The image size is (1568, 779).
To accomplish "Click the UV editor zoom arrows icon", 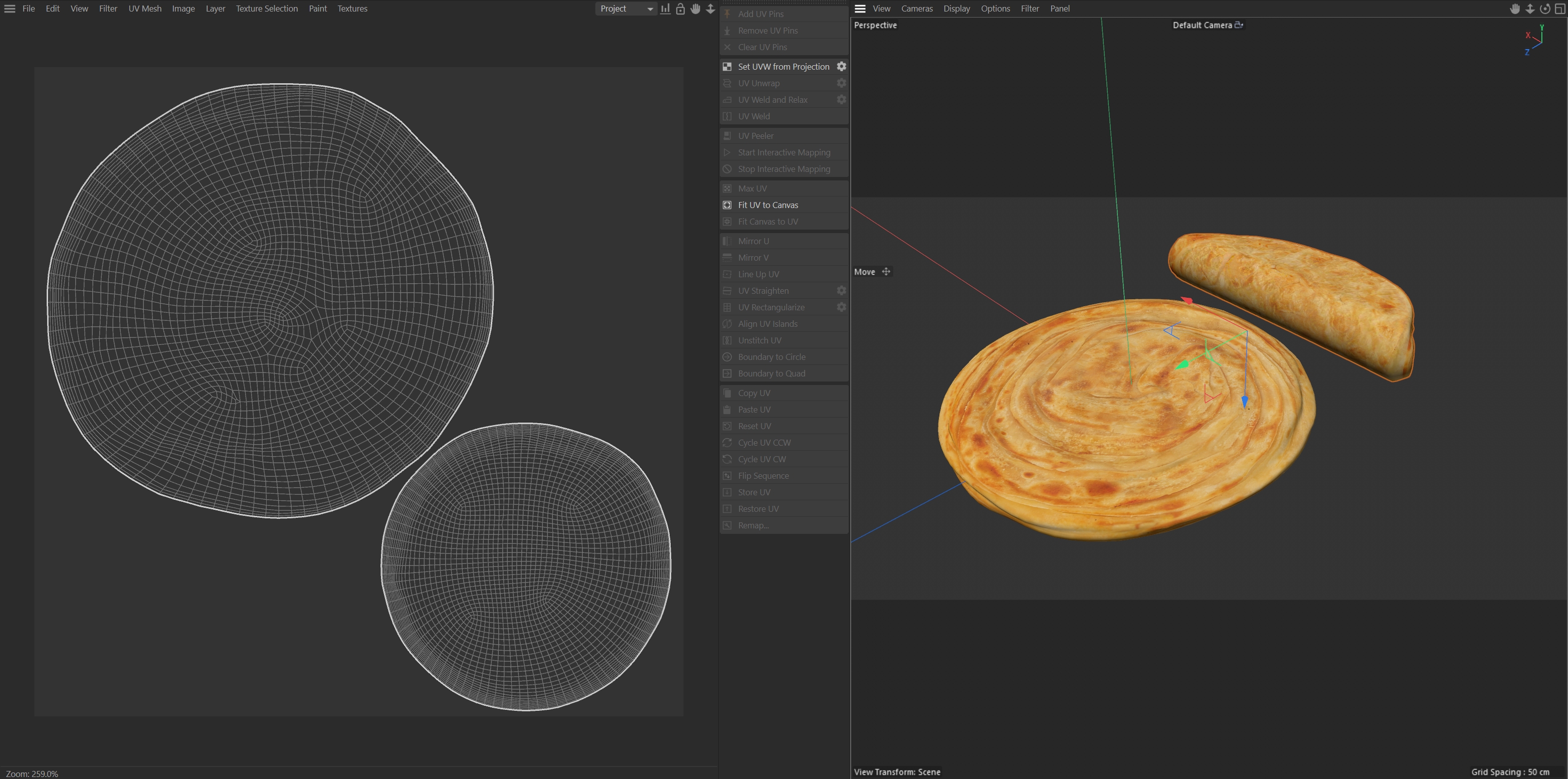I will (x=710, y=9).
